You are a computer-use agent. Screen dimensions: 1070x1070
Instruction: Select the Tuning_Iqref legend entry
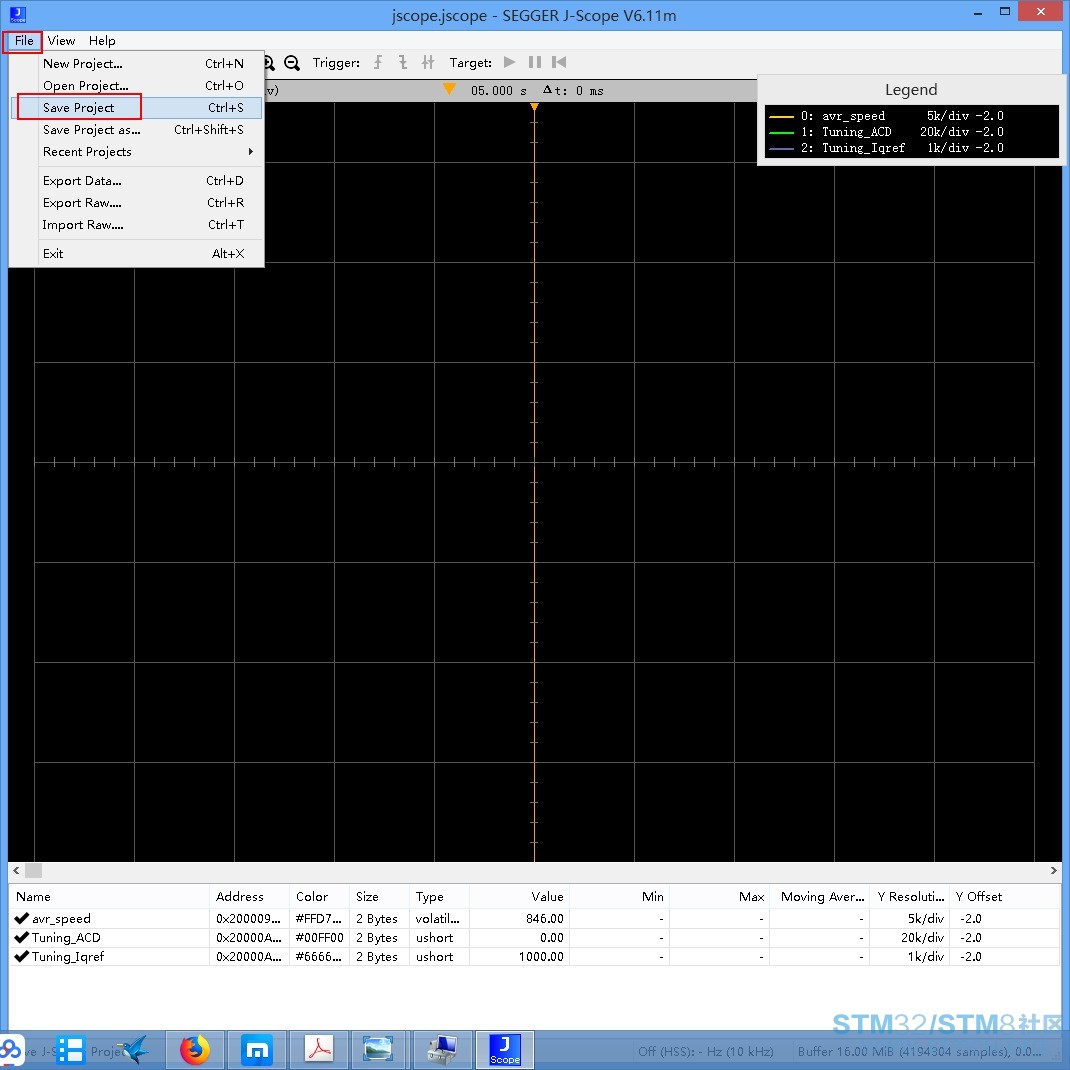(x=886, y=148)
